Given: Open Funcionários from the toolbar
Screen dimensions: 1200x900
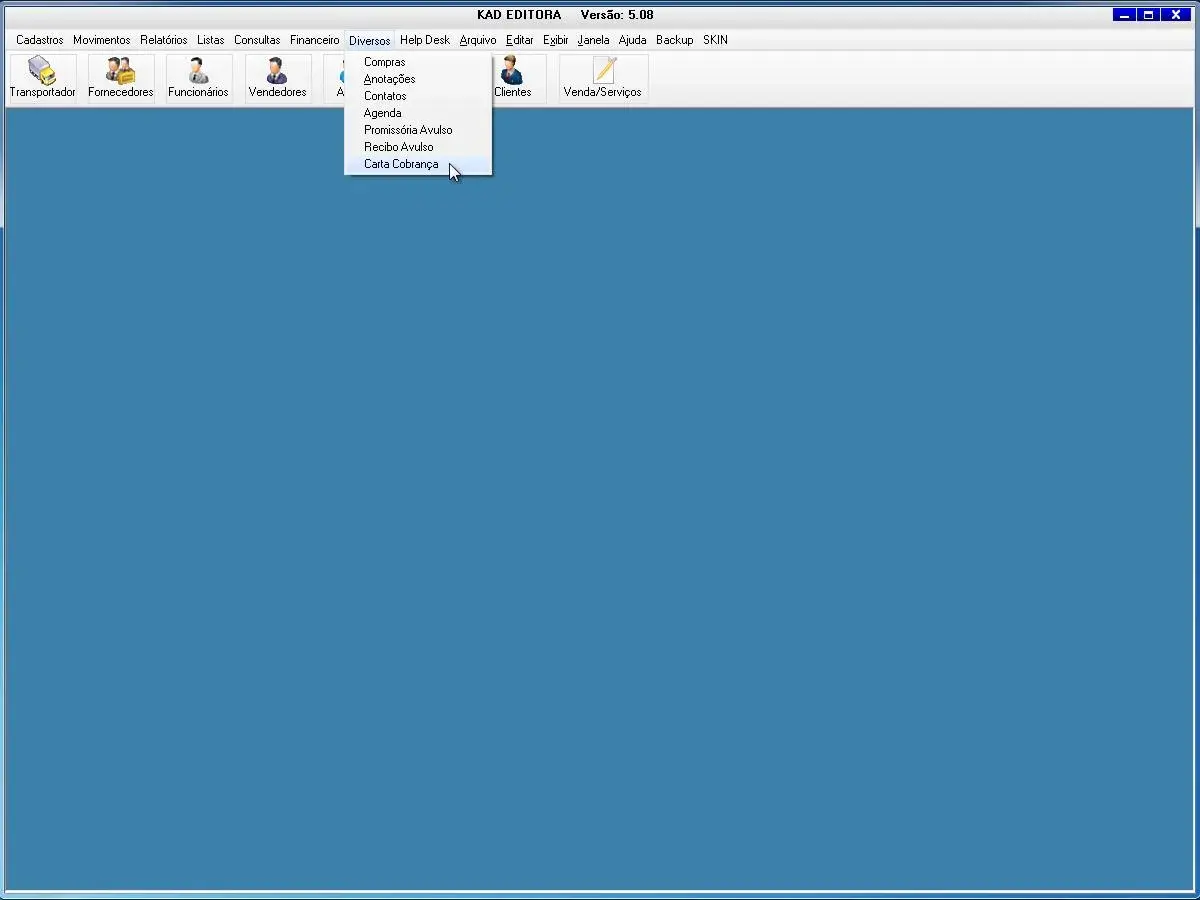Looking at the screenshot, I should coord(198,78).
